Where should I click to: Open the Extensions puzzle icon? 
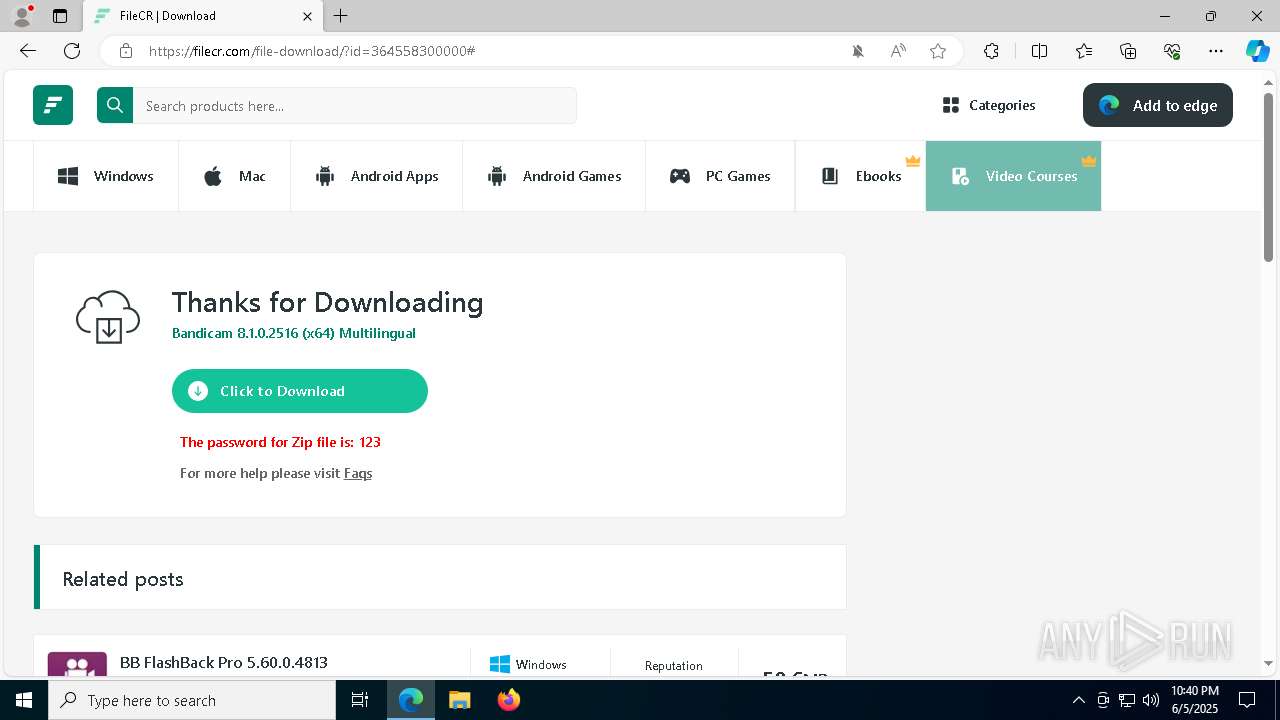pos(991,51)
